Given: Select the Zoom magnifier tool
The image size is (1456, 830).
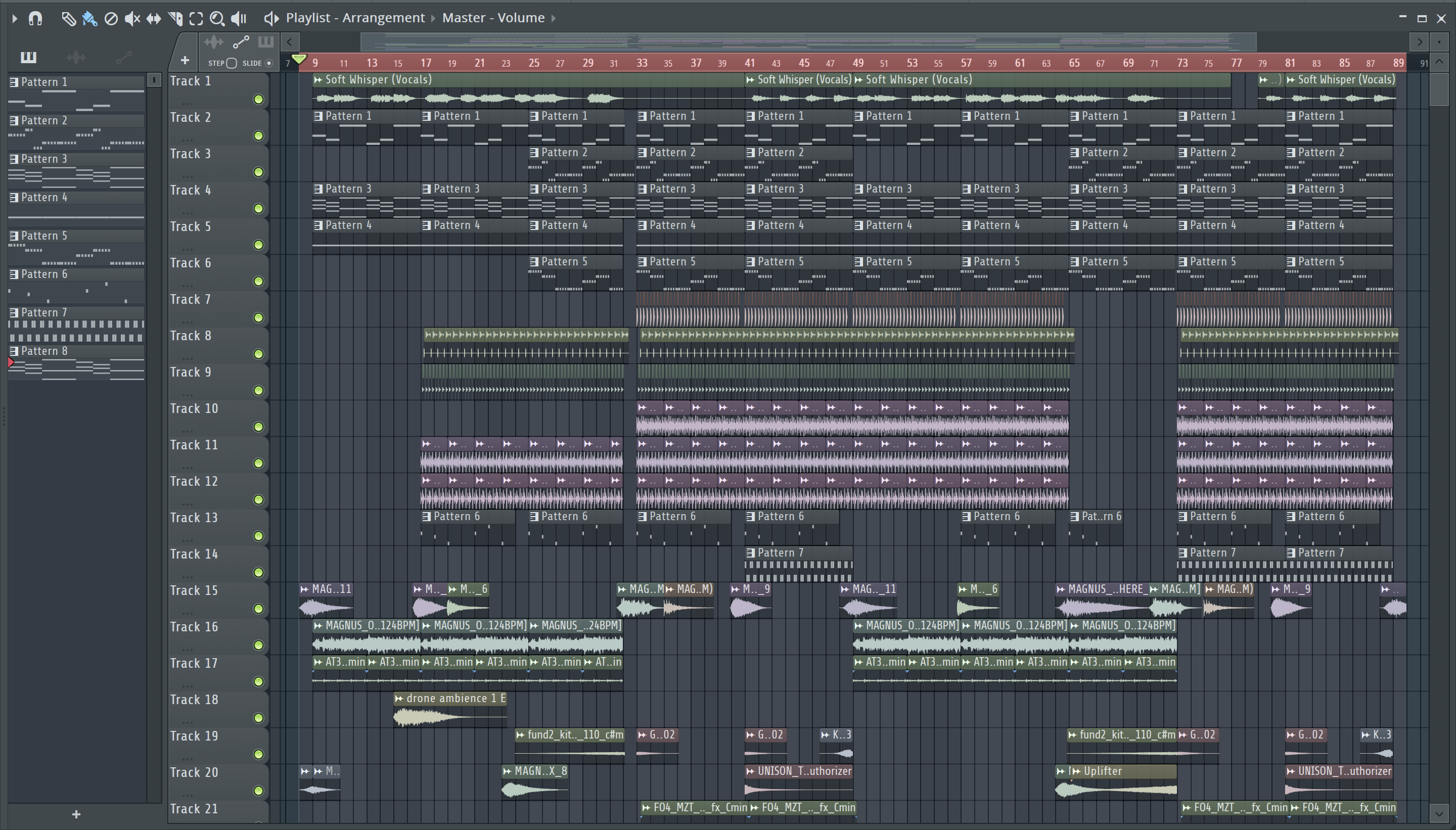Looking at the screenshot, I should pyautogui.click(x=217, y=19).
